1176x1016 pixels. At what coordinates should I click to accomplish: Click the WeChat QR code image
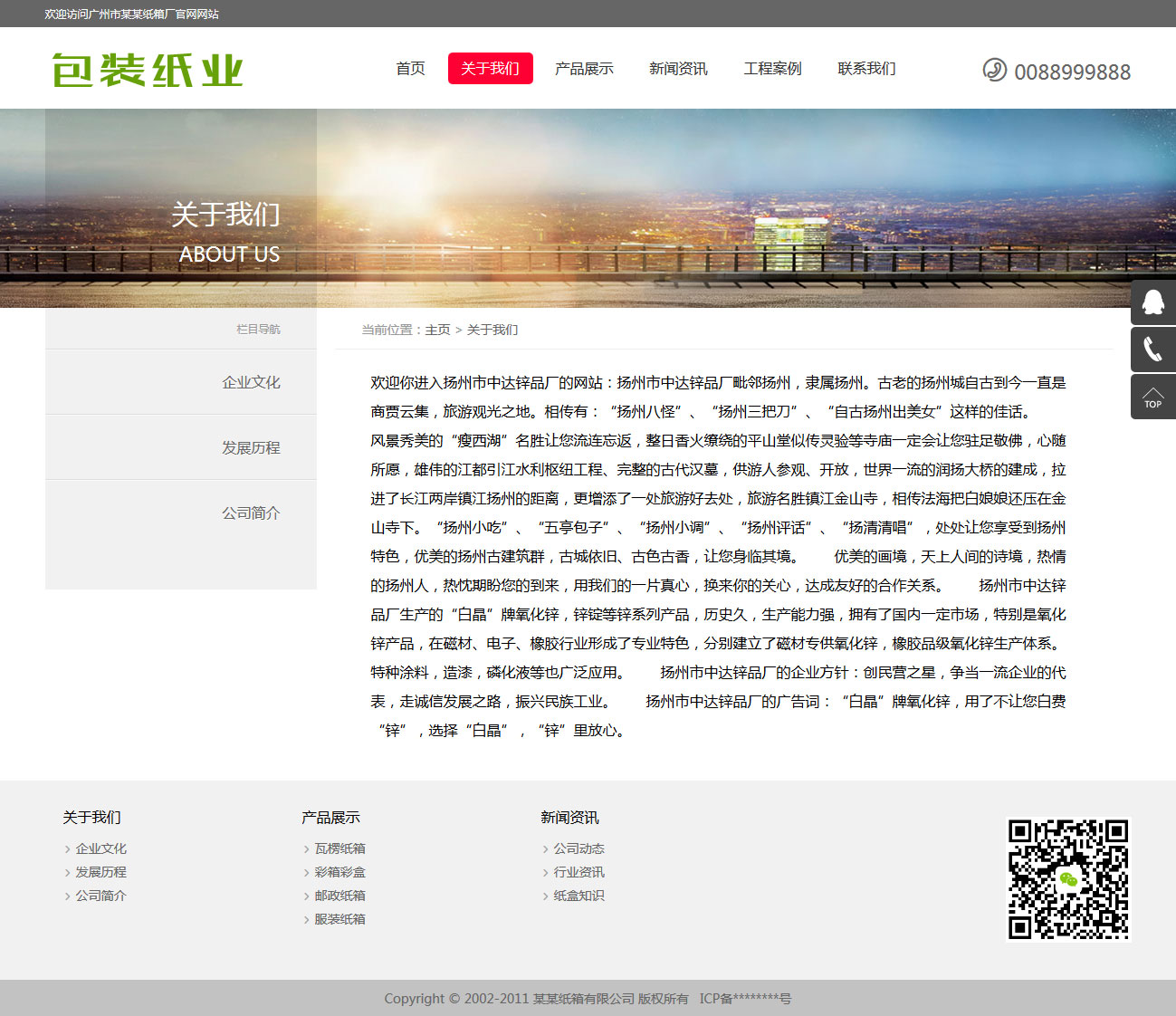tap(1068, 879)
